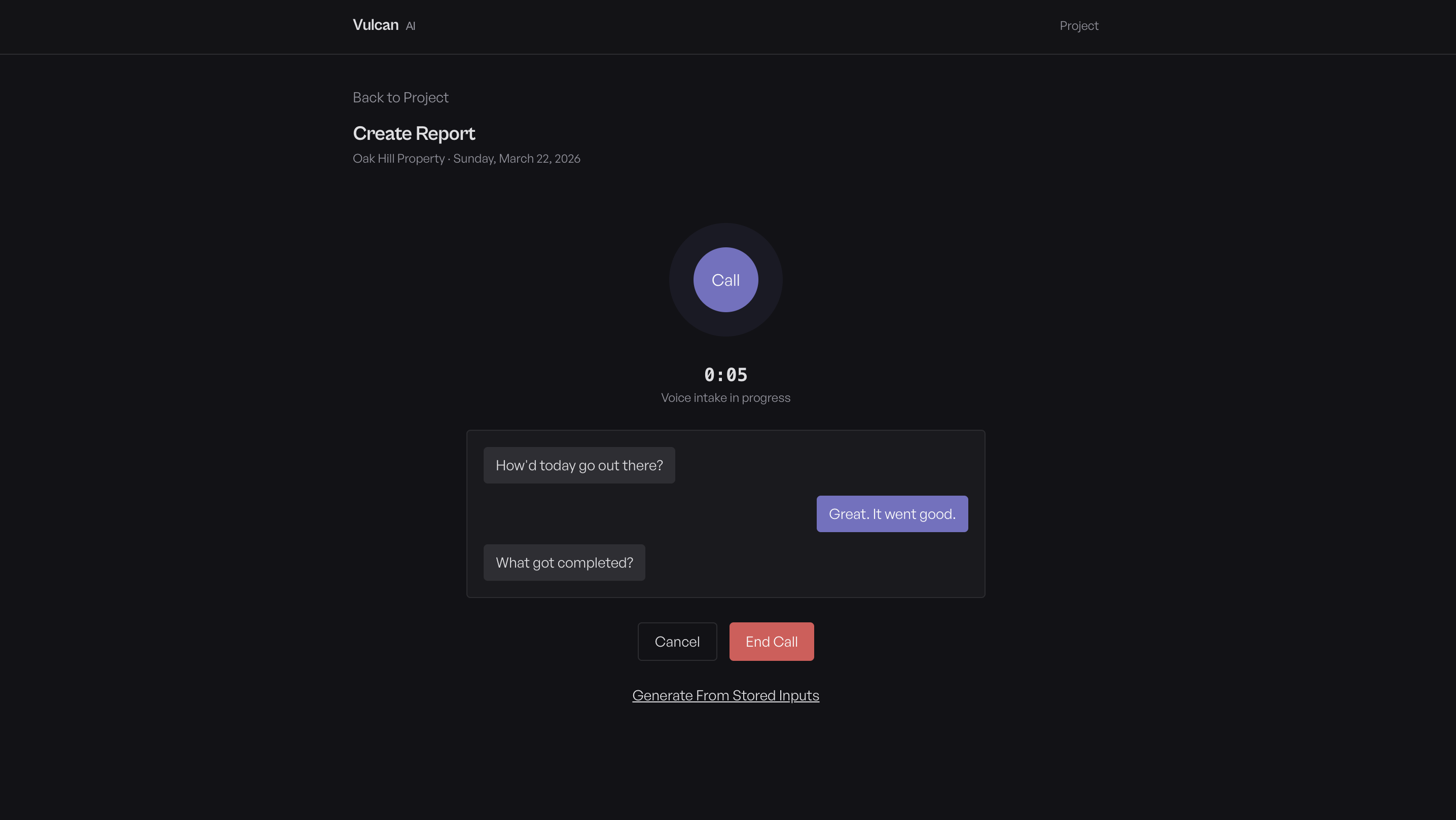Go back via Back to Project link
1456x820 pixels.
coord(400,97)
